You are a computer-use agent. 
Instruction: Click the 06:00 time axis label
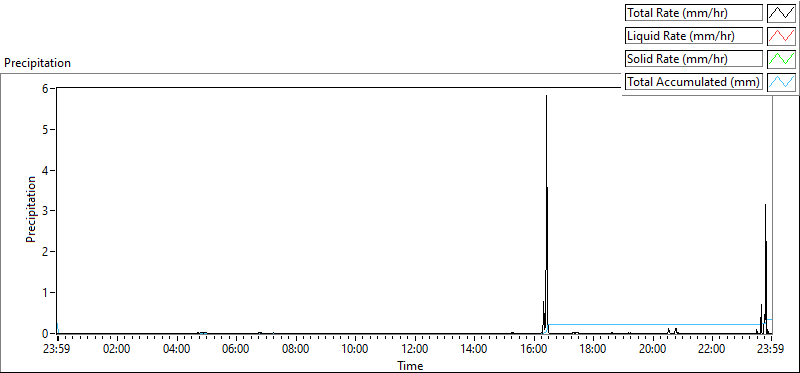click(237, 350)
